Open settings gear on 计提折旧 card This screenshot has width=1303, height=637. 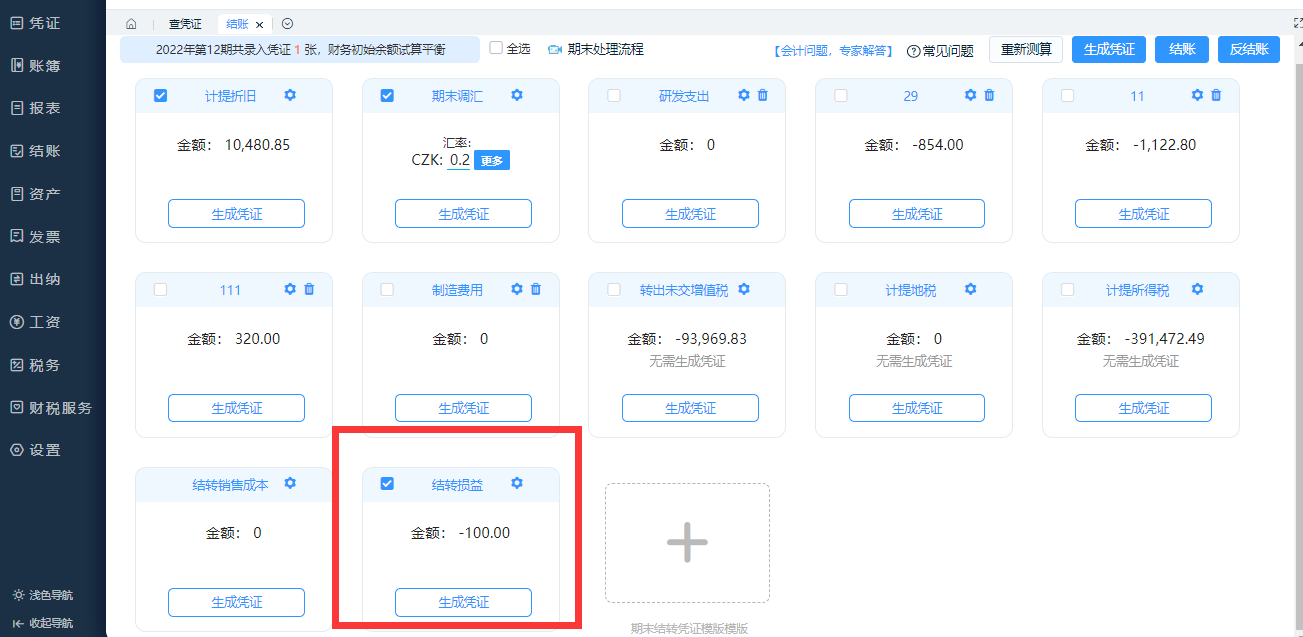click(290, 95)
